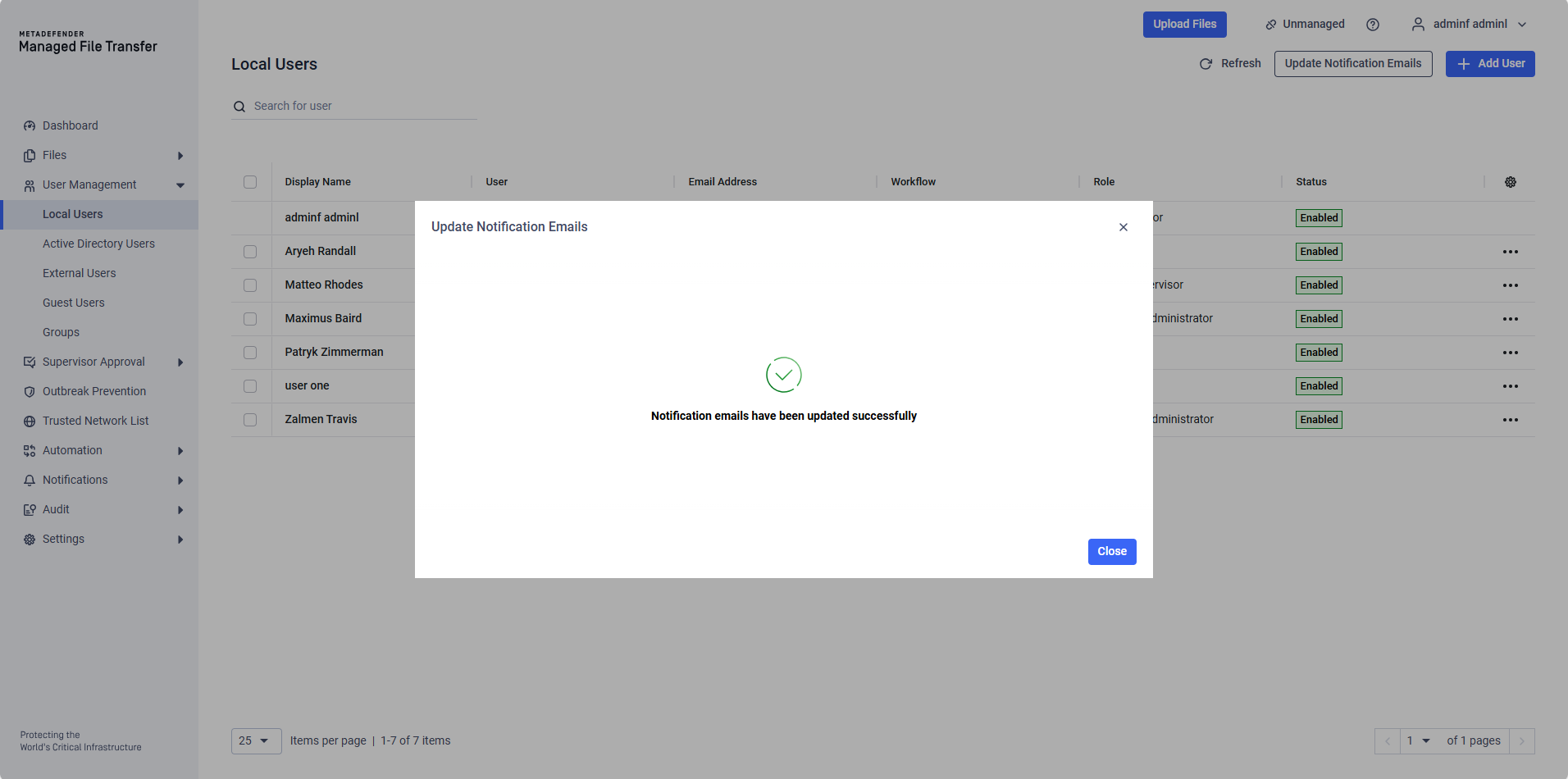Click the help question mark icon
This screenshot has height=779, width=1568.
click(x=1373, y=24)
